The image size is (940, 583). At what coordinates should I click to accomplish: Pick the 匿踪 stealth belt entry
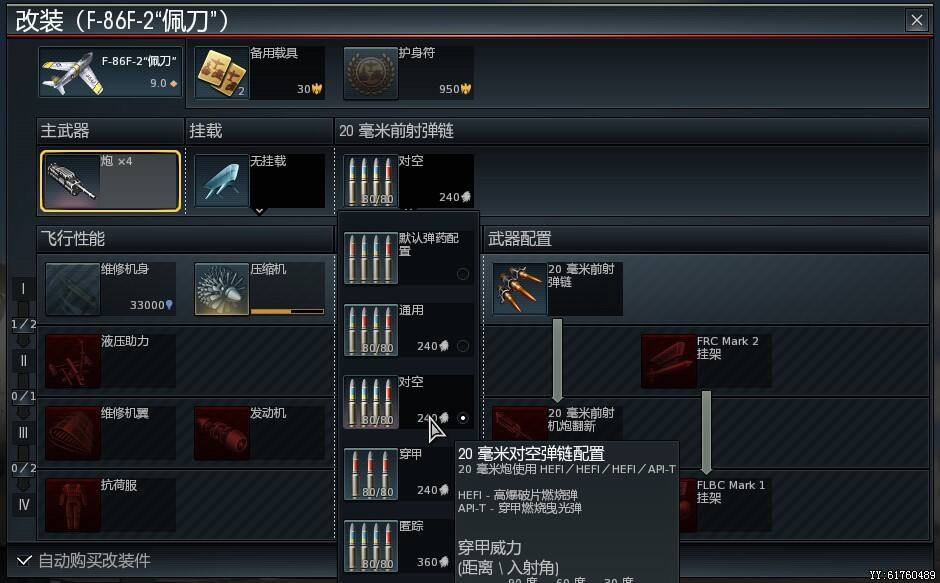click(x=399, y=546)
